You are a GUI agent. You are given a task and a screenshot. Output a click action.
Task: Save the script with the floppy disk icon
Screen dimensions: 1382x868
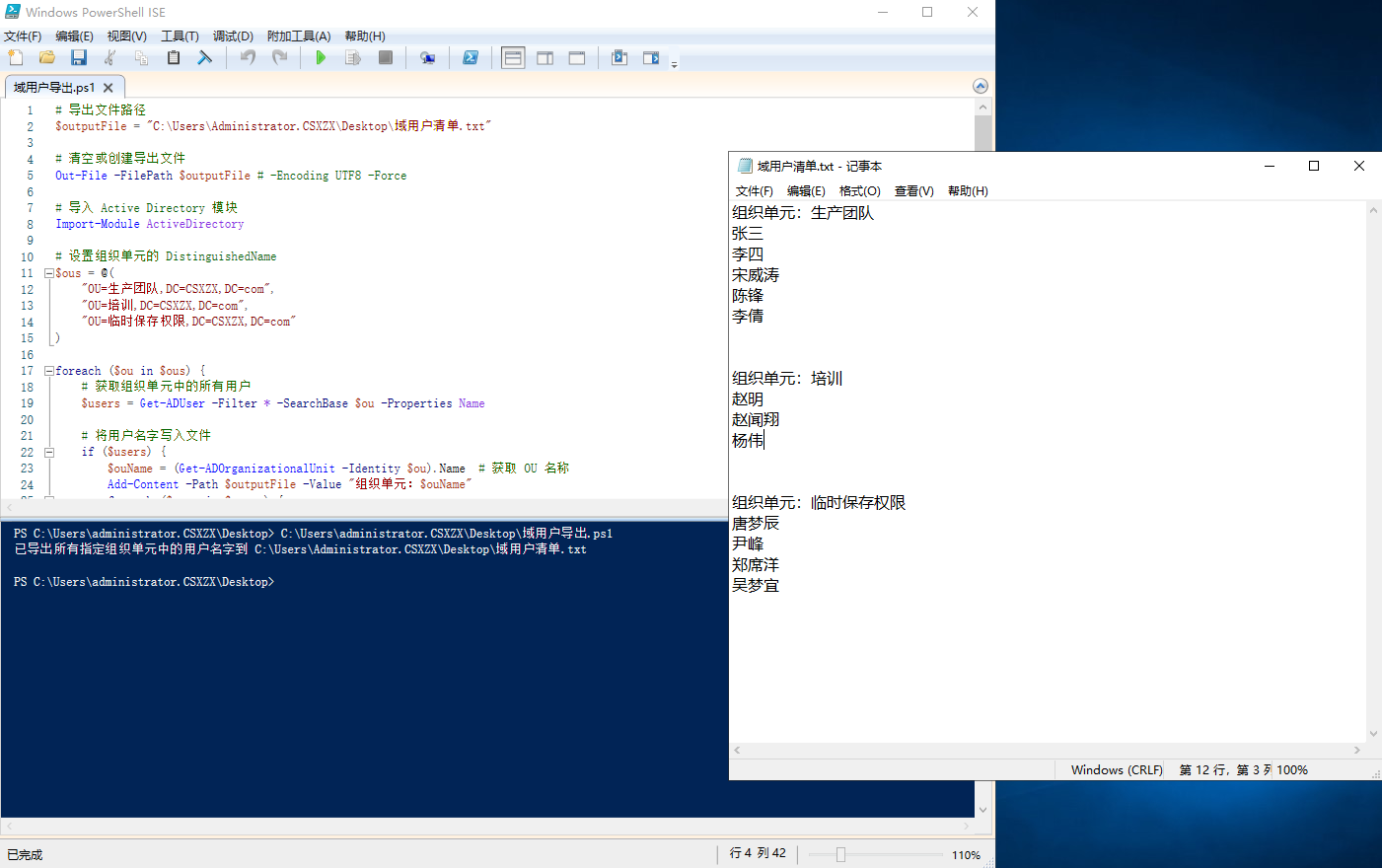coord(79,58)
